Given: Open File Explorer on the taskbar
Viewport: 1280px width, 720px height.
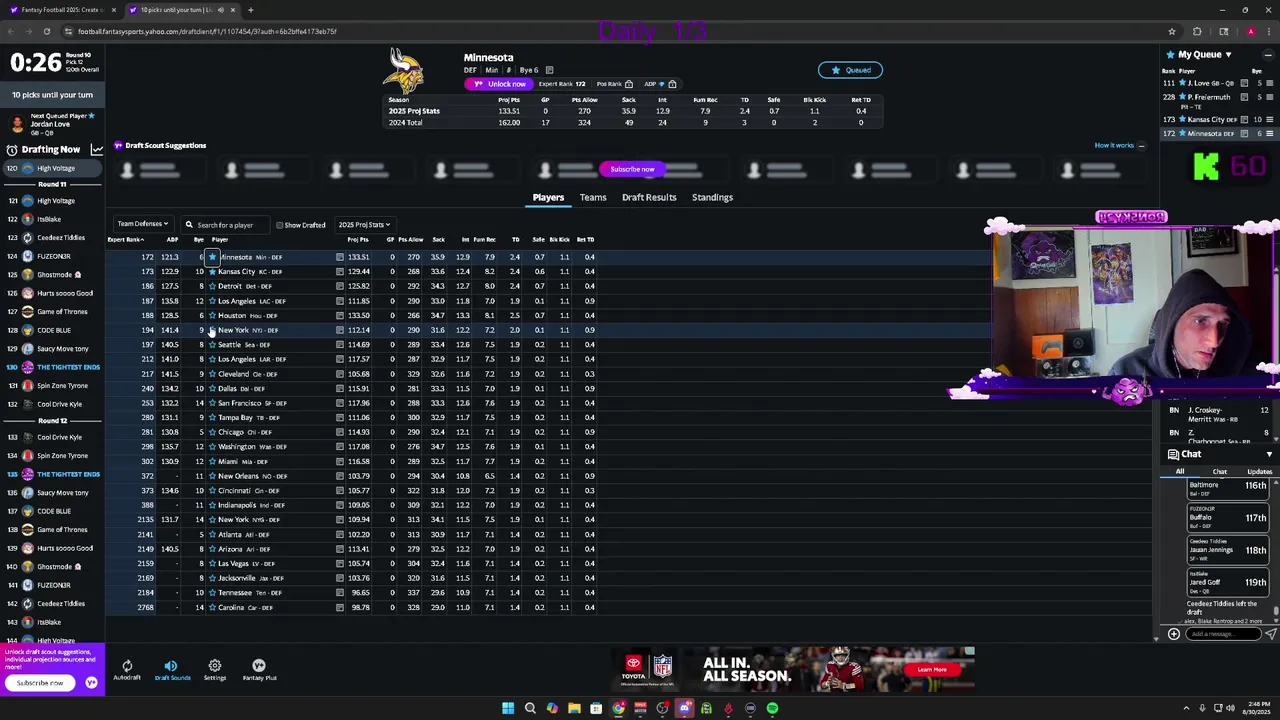Looking at the screenshot, I should pos(574,708).
